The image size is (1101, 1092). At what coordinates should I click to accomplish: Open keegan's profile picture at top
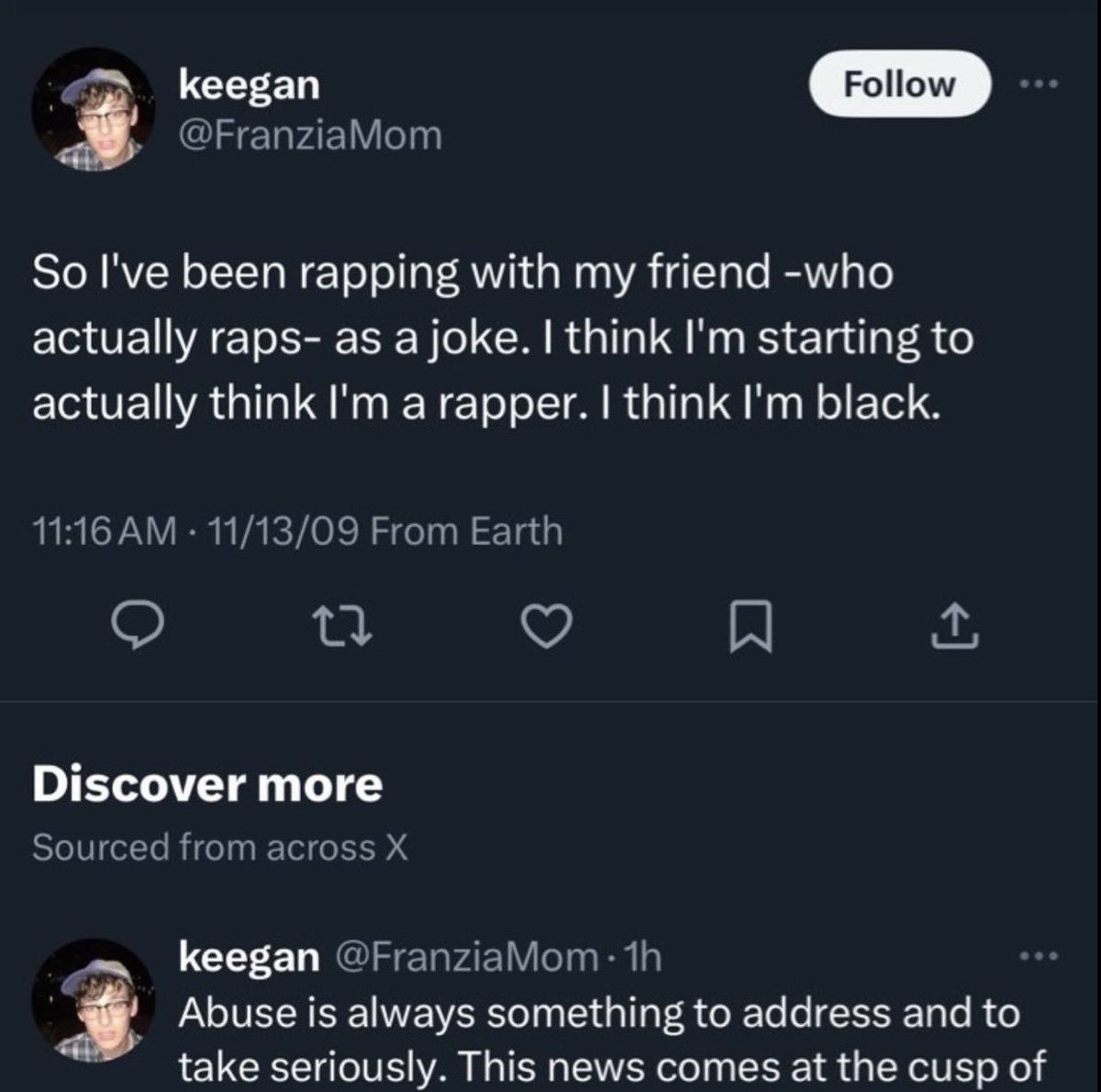point(94,109)
